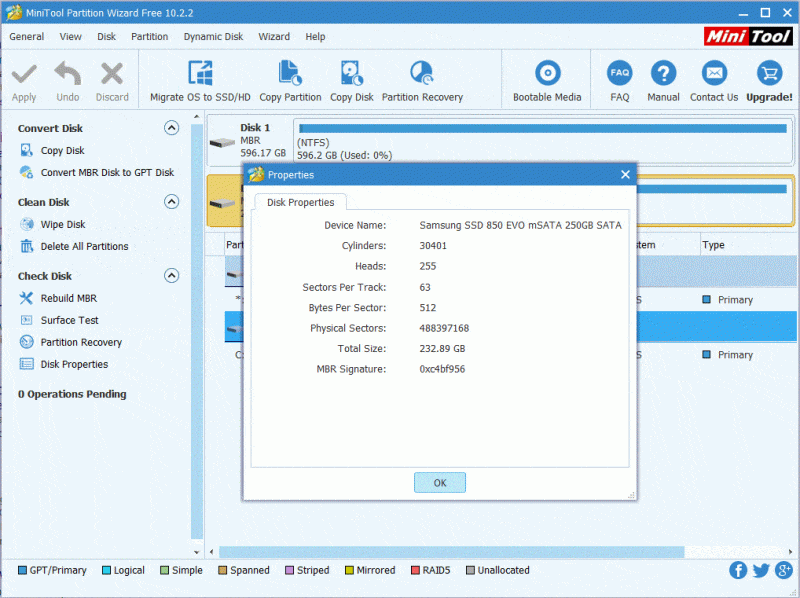This screenshot has width=800, height=598.
Task: Click the Contact Us envelope icon
Action: pyautogui.click(x=714, y=73)
